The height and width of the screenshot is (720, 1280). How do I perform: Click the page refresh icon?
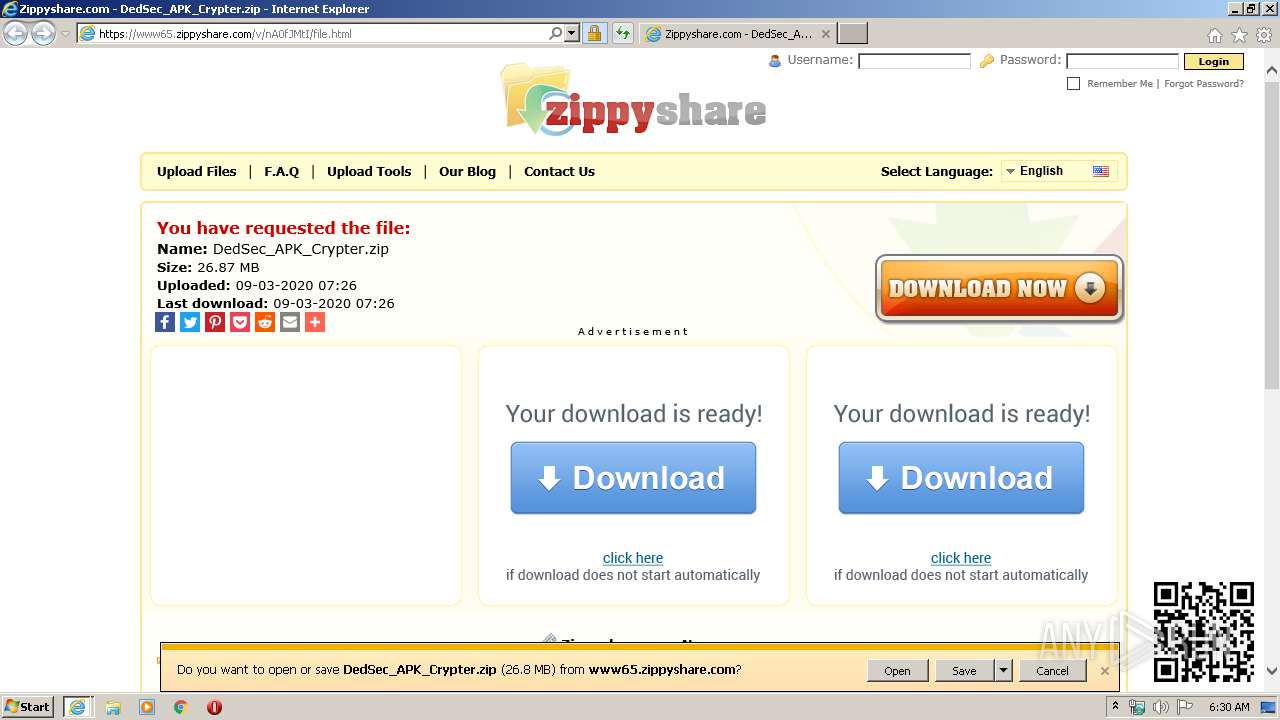(623, 33)
